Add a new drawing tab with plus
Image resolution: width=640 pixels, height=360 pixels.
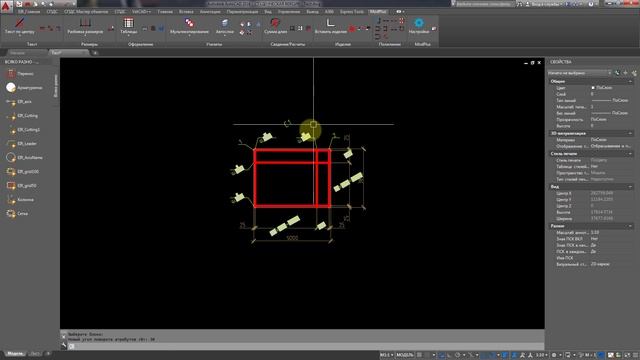coord(95,53)
